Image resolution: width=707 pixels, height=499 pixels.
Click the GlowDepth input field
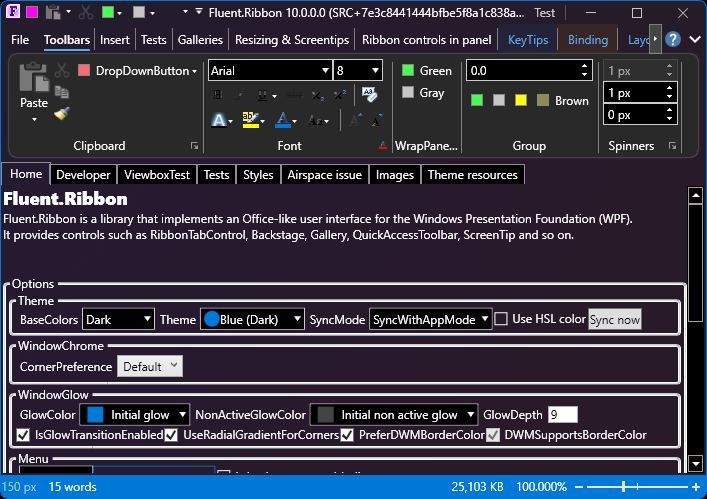(x=563, y=415)
